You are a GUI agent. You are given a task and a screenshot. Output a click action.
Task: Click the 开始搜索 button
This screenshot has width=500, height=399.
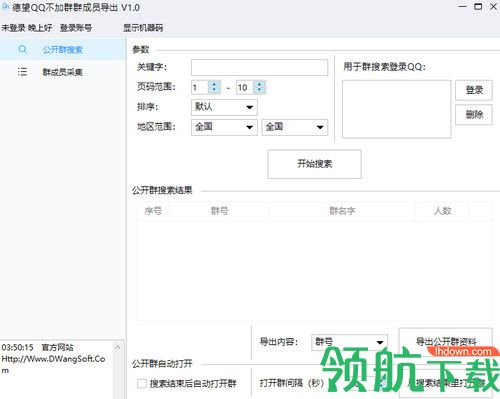click(x=314, y=164)
